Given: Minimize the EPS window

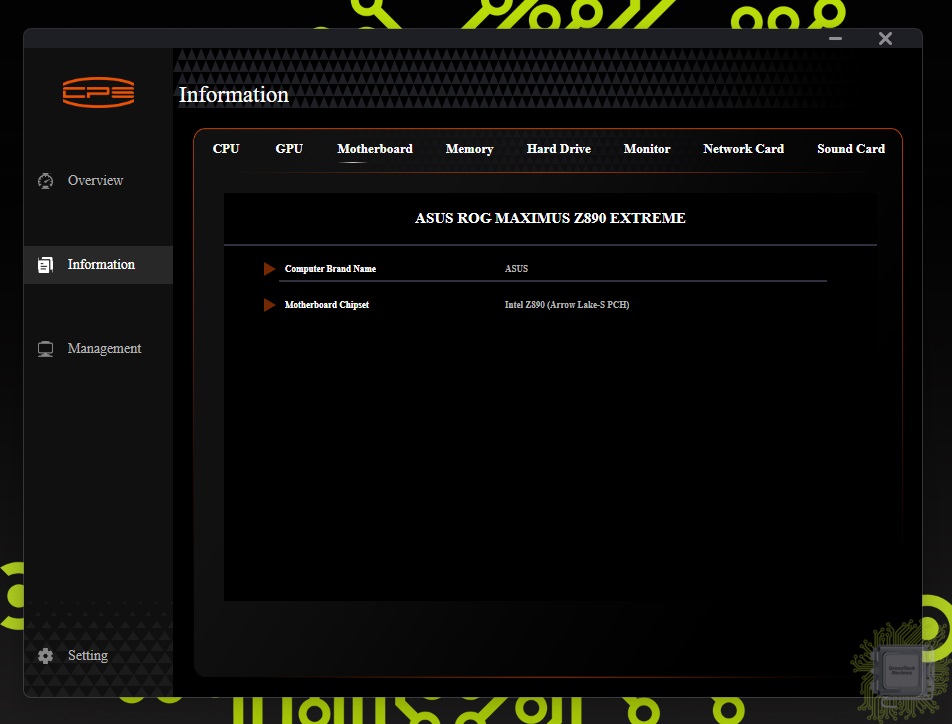Looking at the screenshot, I should click(835, 38).
